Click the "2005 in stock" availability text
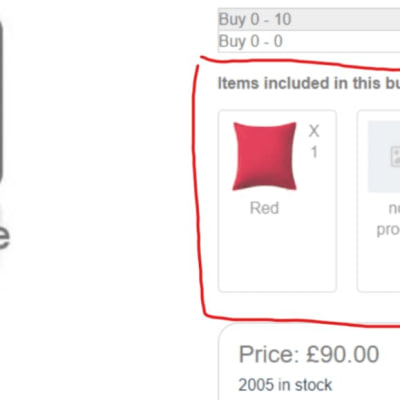The image size is (400, 400). (285, 385)
